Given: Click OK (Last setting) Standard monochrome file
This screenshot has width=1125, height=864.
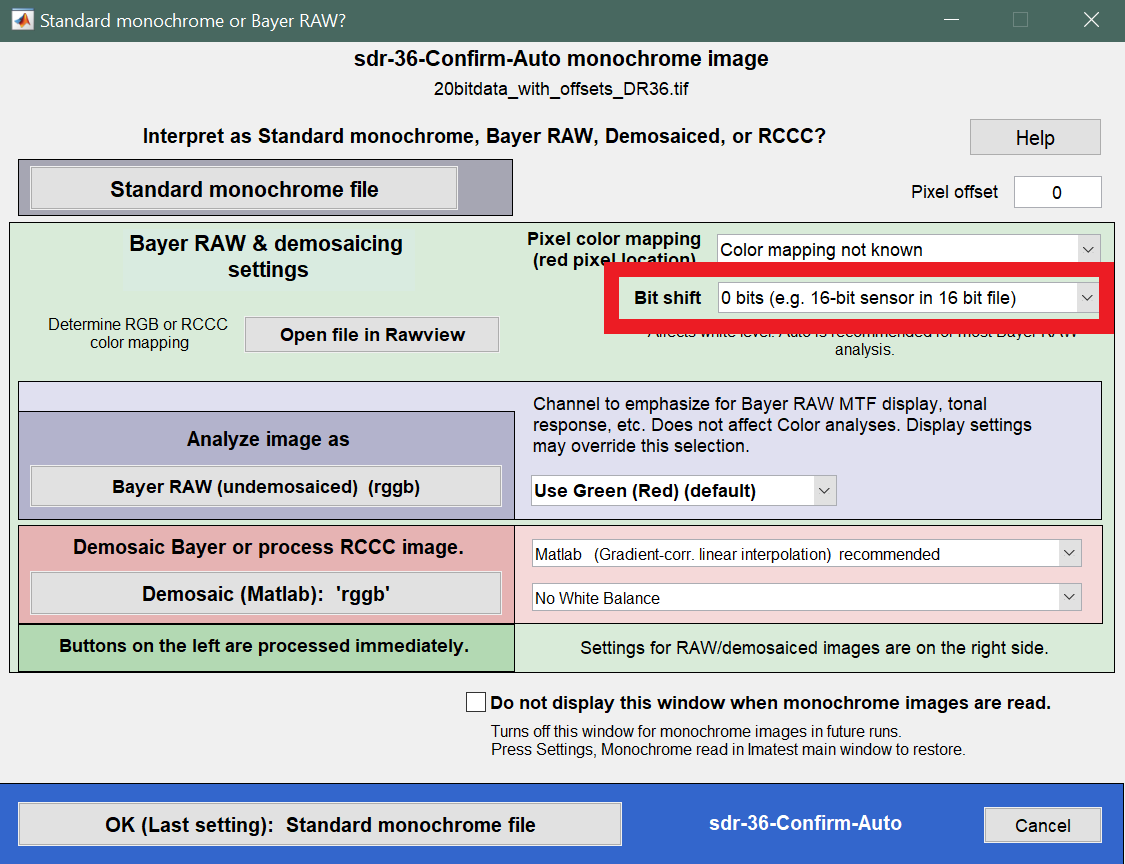Looking at the screenshot, I should (320, 825).
